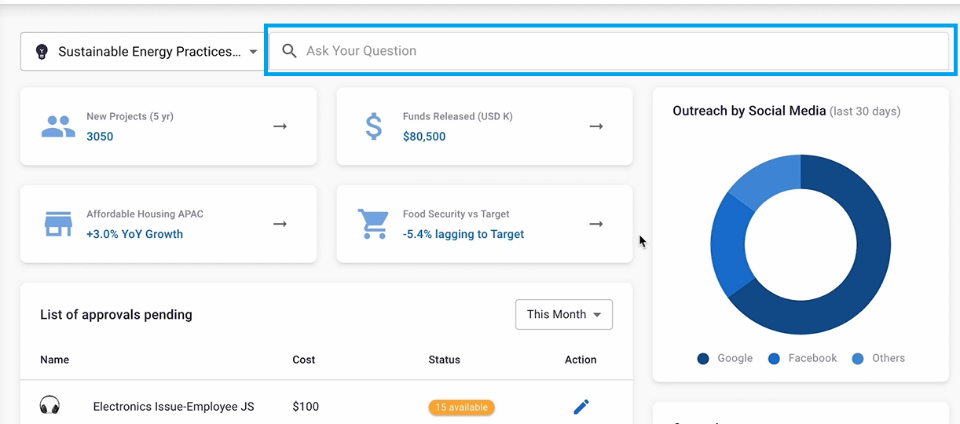
Task: Click the shopping cart Food Security icon
Action: click(x=373, y=224)
